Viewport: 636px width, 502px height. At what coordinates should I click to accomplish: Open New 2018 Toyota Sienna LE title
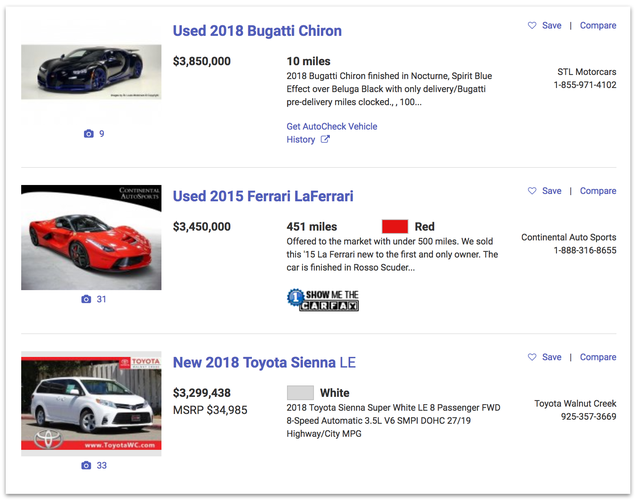click(264, 363)
